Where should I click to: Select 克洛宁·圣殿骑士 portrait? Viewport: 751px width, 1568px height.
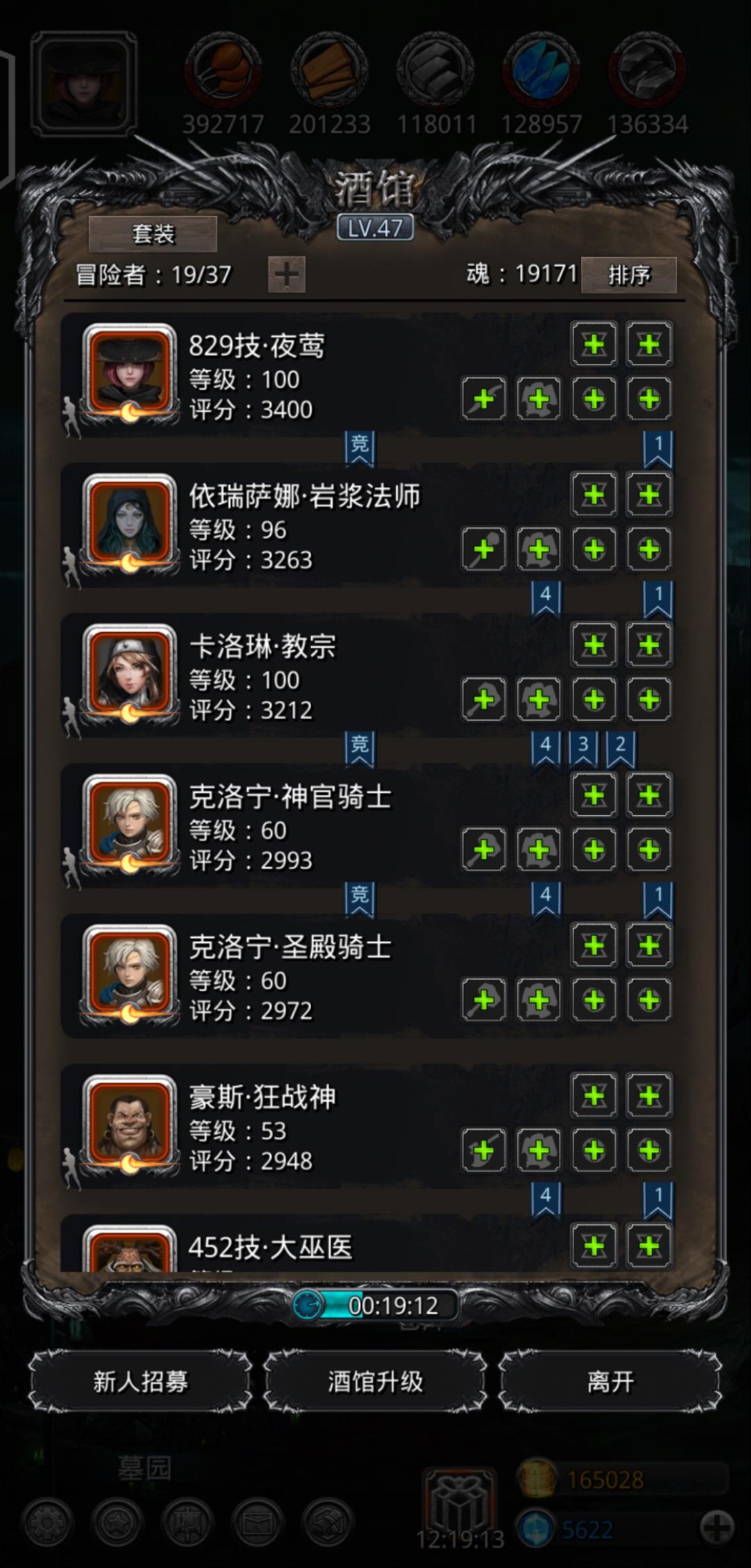pyautogui.click(x=129, y=973)
